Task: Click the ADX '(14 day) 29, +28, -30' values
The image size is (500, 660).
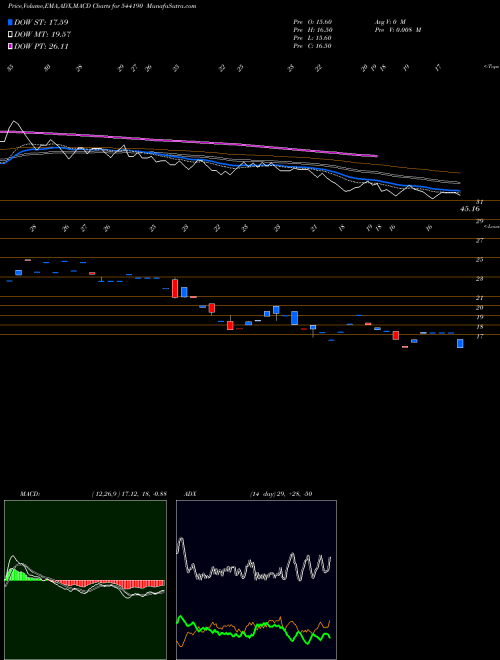Action: 281,494
